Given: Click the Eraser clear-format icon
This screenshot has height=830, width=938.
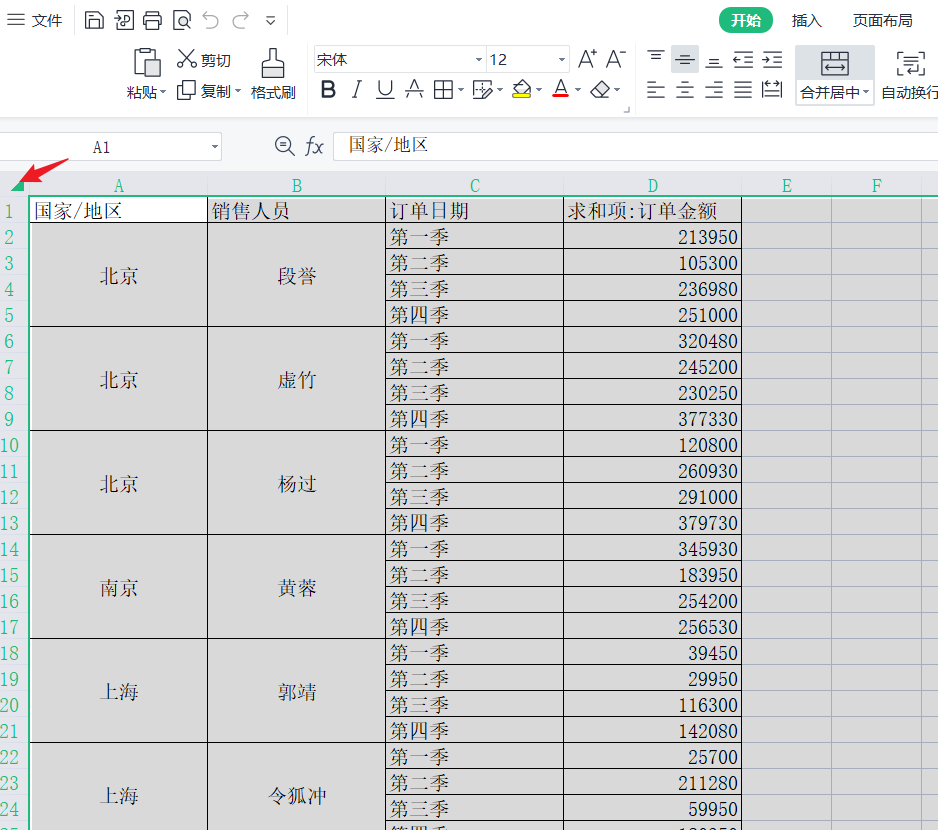Looking at the screenshot, I should point(600,90).
